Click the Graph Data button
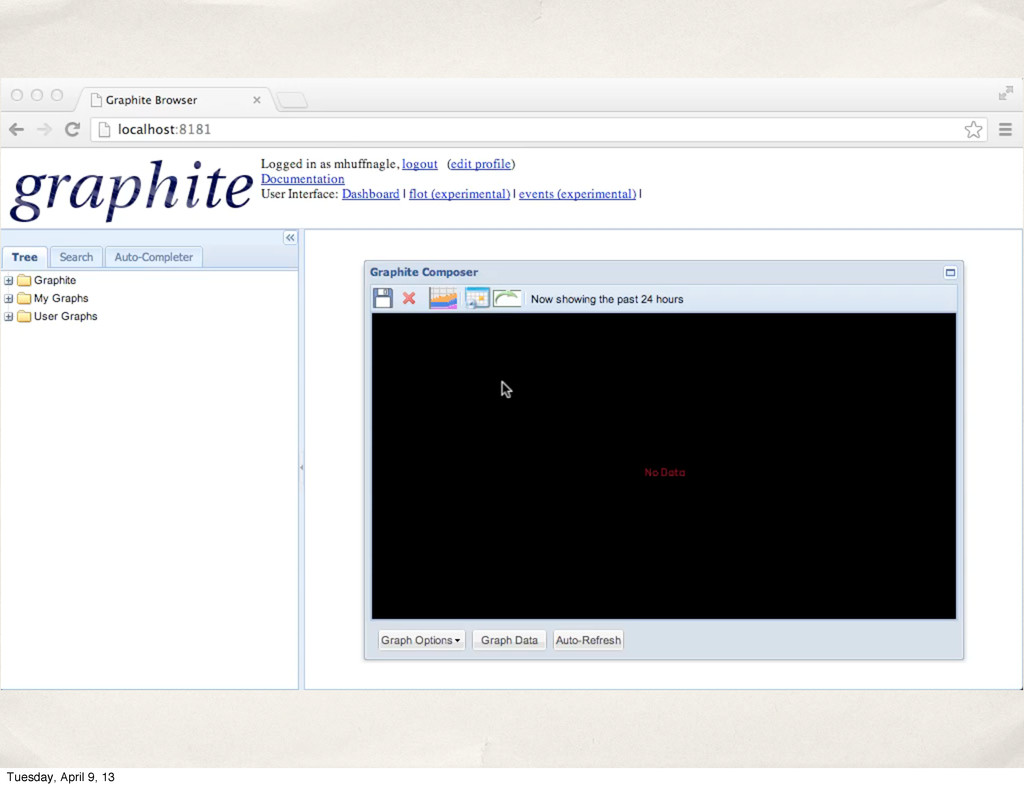 pos(509,640)
